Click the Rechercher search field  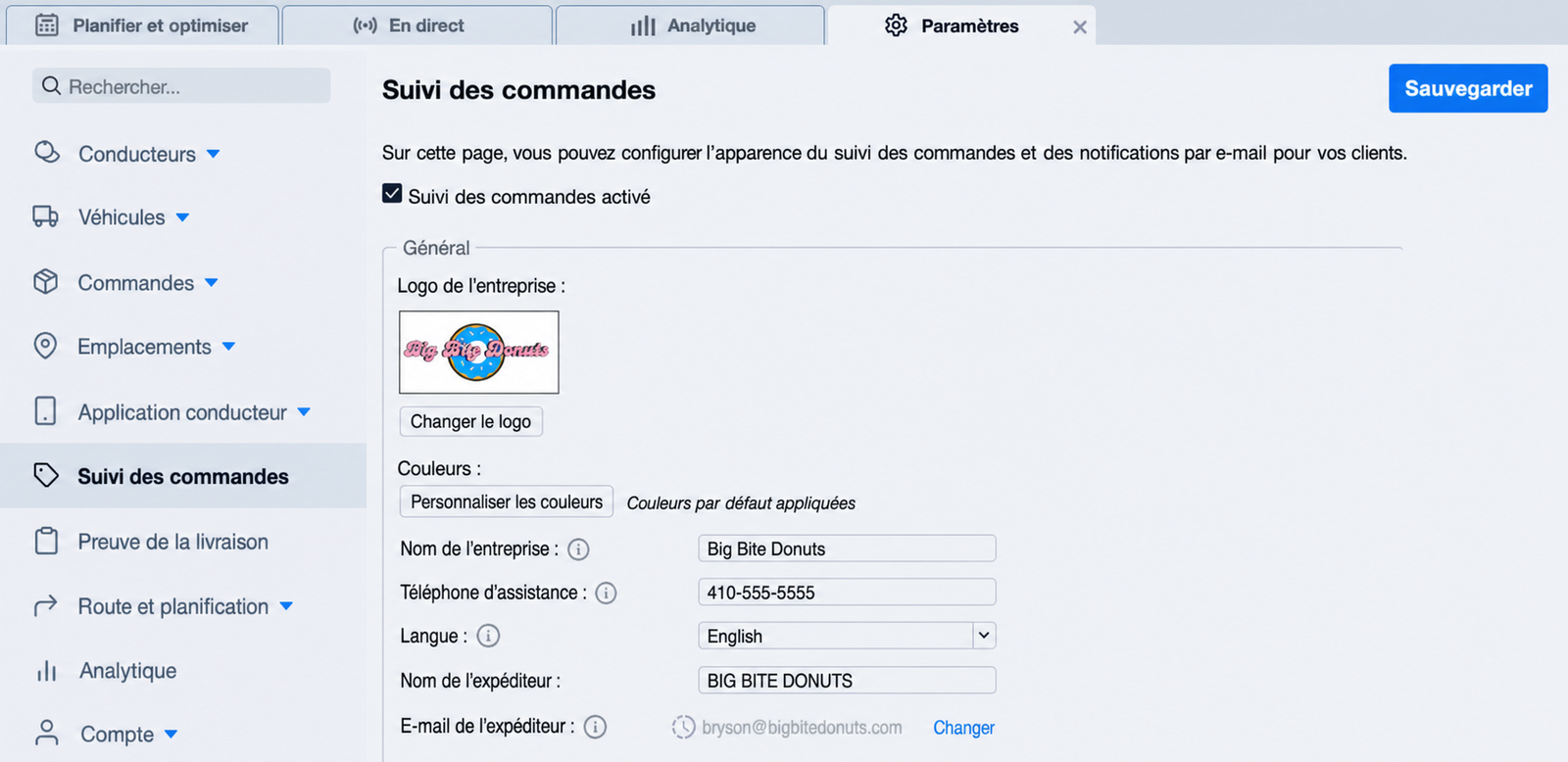[x=181, y=86]
